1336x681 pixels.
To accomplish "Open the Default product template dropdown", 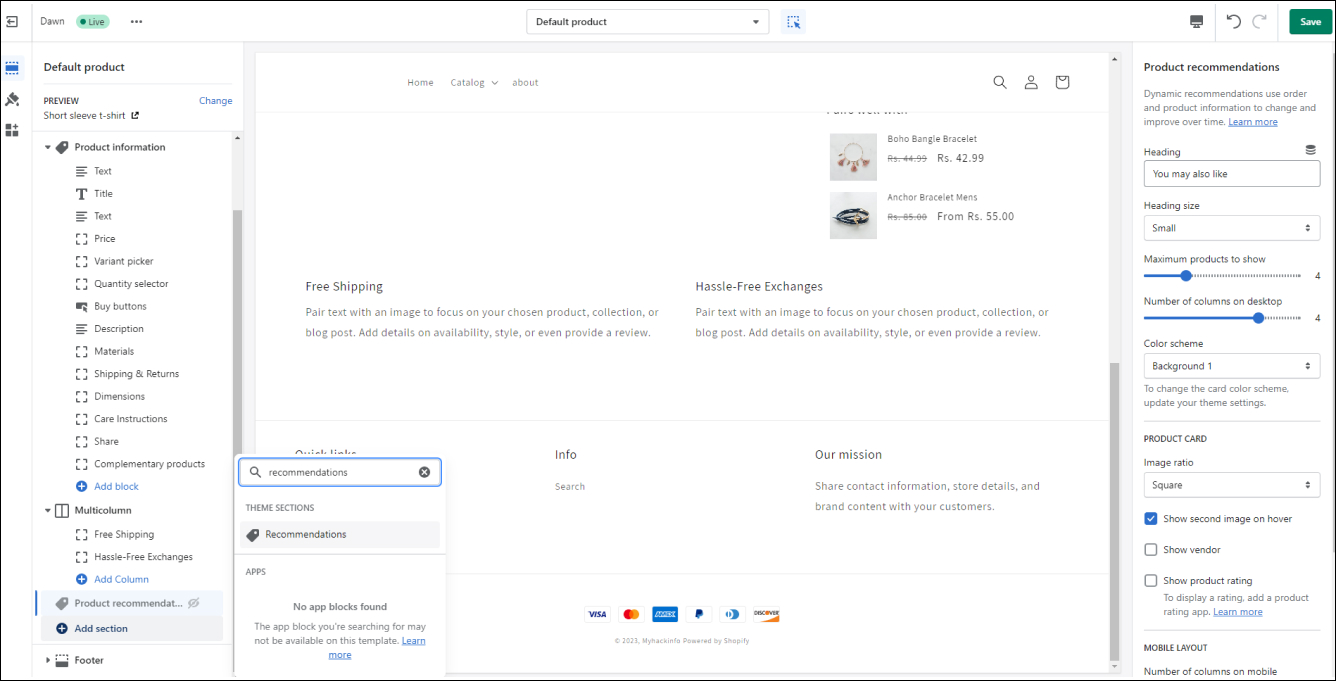I will pyautogui.click(x=648, y=21).
